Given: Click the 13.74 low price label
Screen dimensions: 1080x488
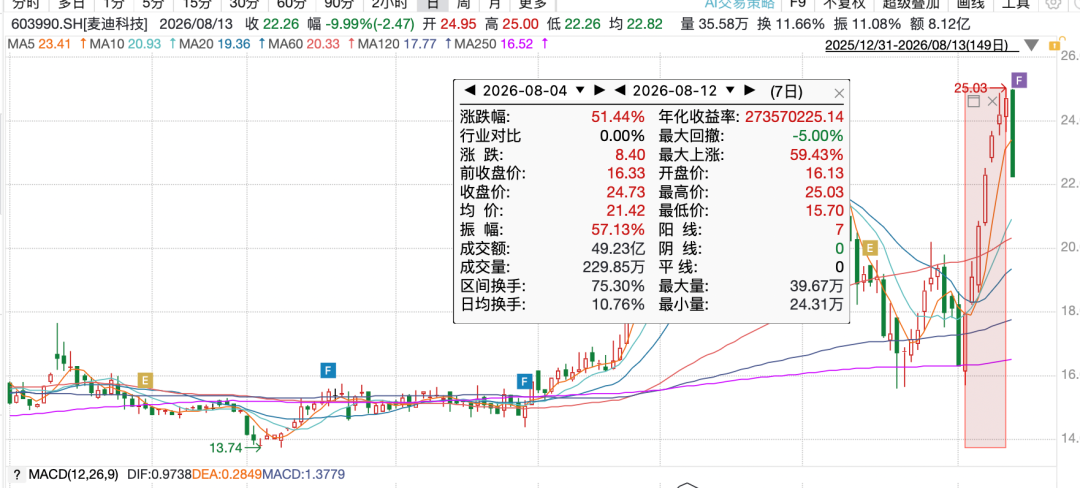Looking at the screenshot, I should 226,447.
